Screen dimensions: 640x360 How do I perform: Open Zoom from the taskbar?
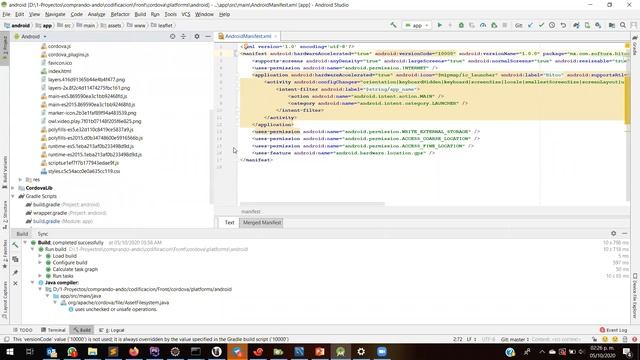point(382,351)
